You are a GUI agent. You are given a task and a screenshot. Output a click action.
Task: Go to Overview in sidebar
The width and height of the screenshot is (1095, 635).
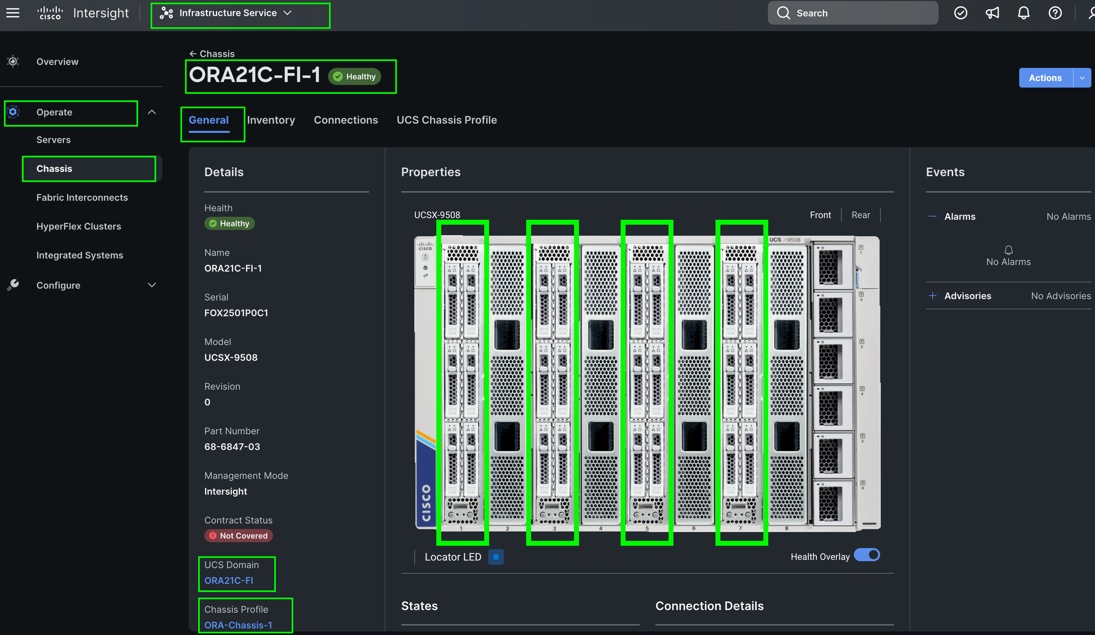[57, 61]
